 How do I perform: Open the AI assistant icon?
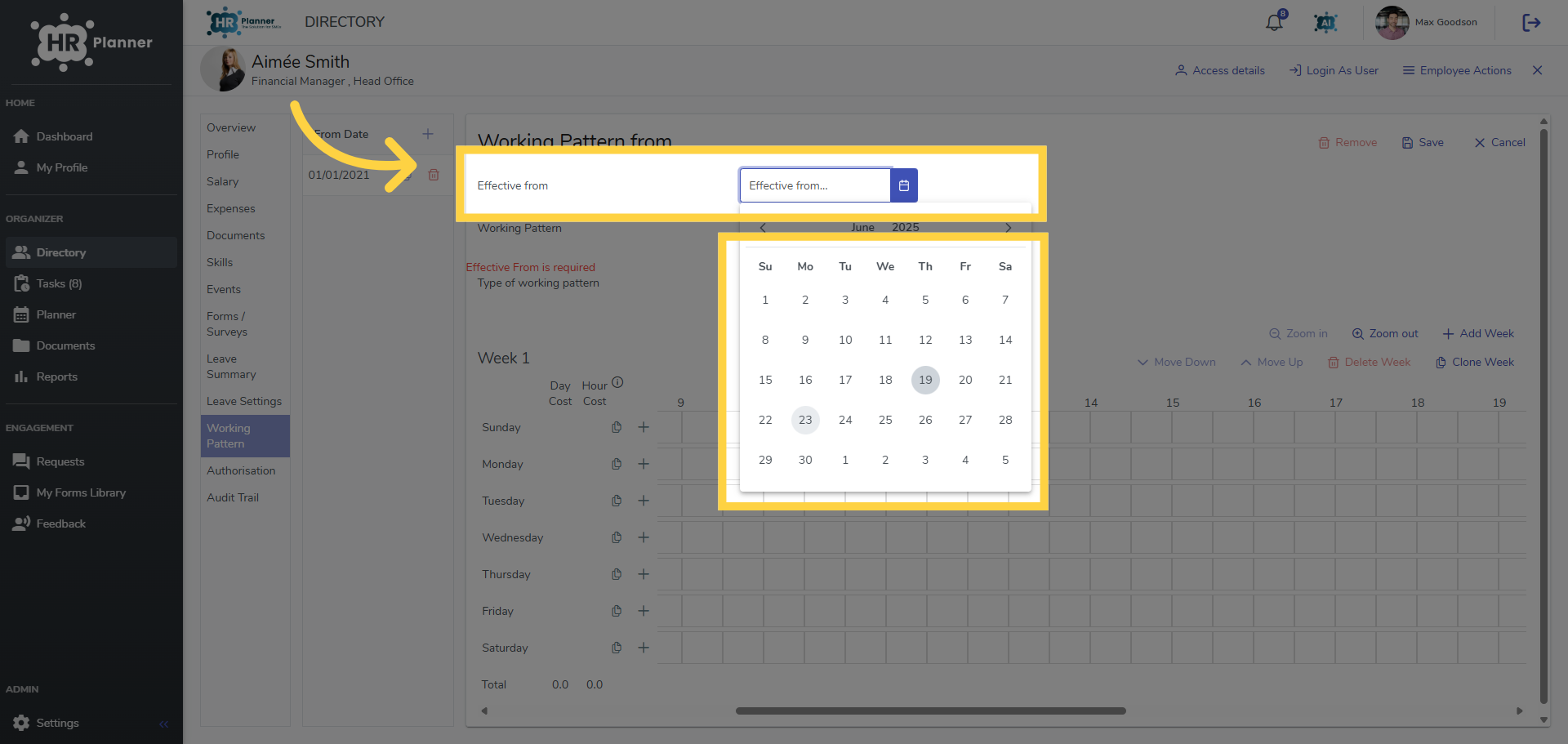click(1325, 23)
